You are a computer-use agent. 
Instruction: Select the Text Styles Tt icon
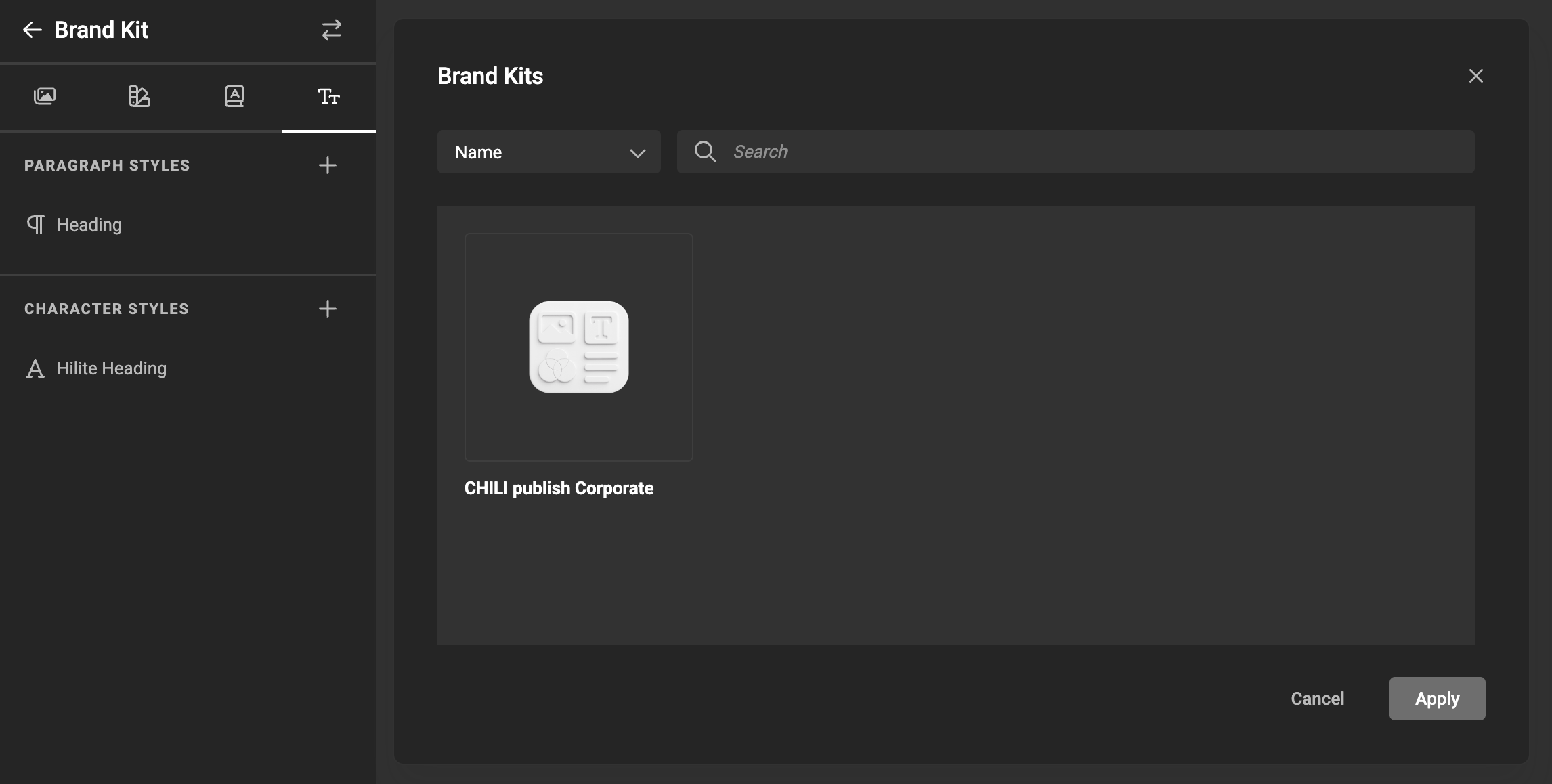(329, 97)
